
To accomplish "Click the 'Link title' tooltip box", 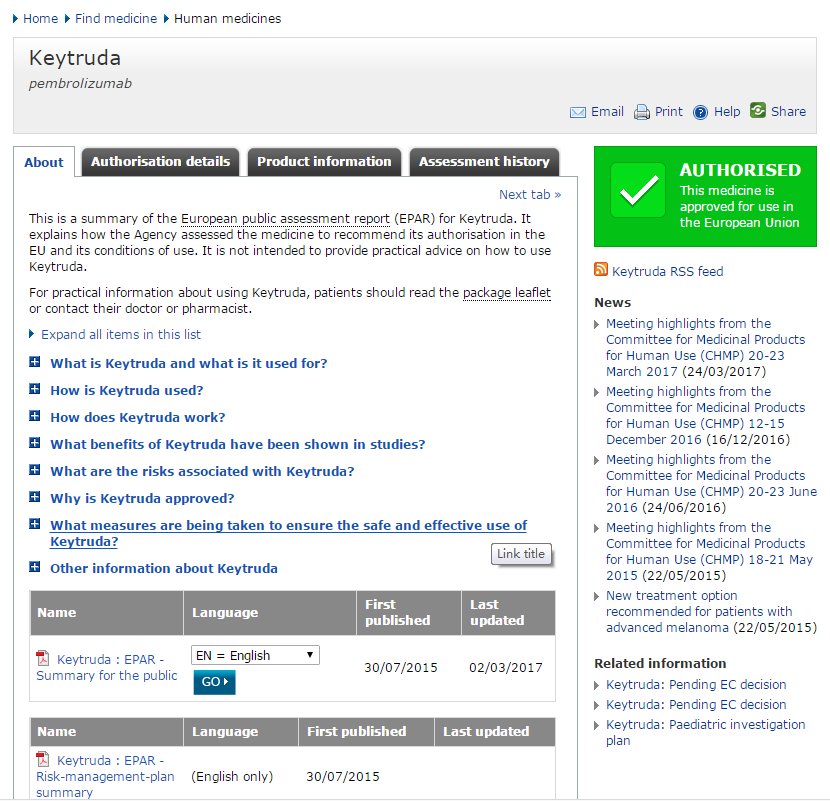I will point(521,554).
